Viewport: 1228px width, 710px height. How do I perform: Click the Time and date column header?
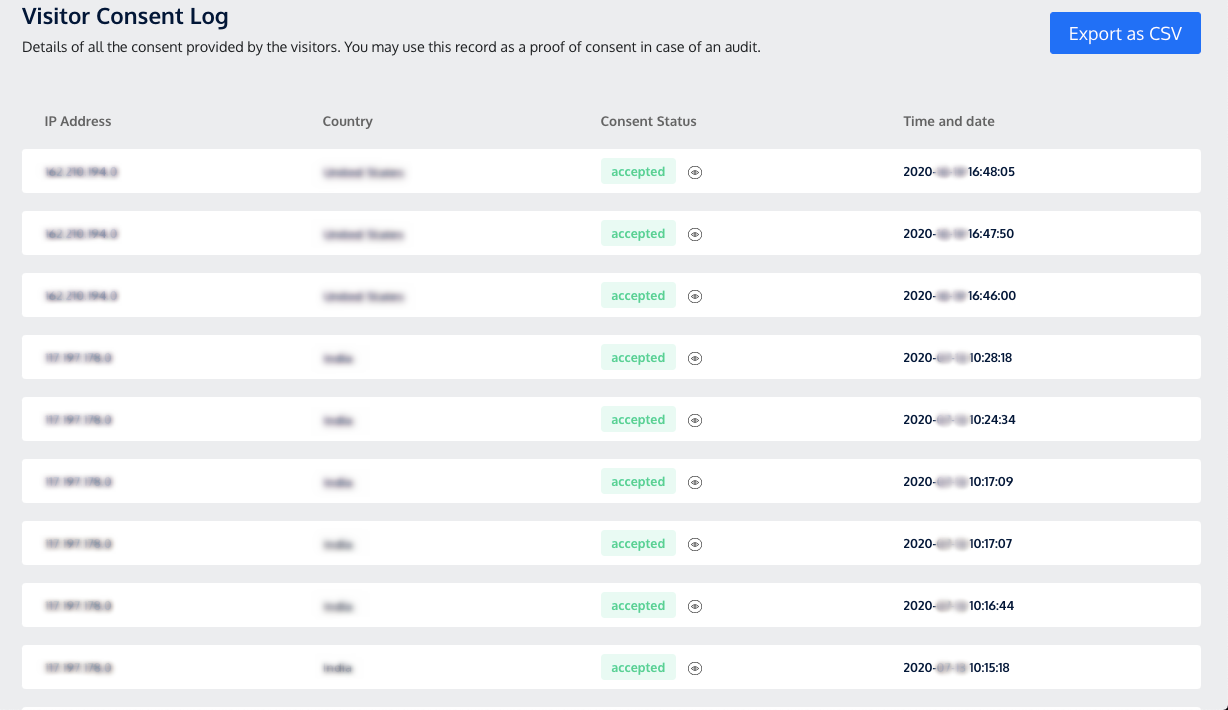(949, 121)
